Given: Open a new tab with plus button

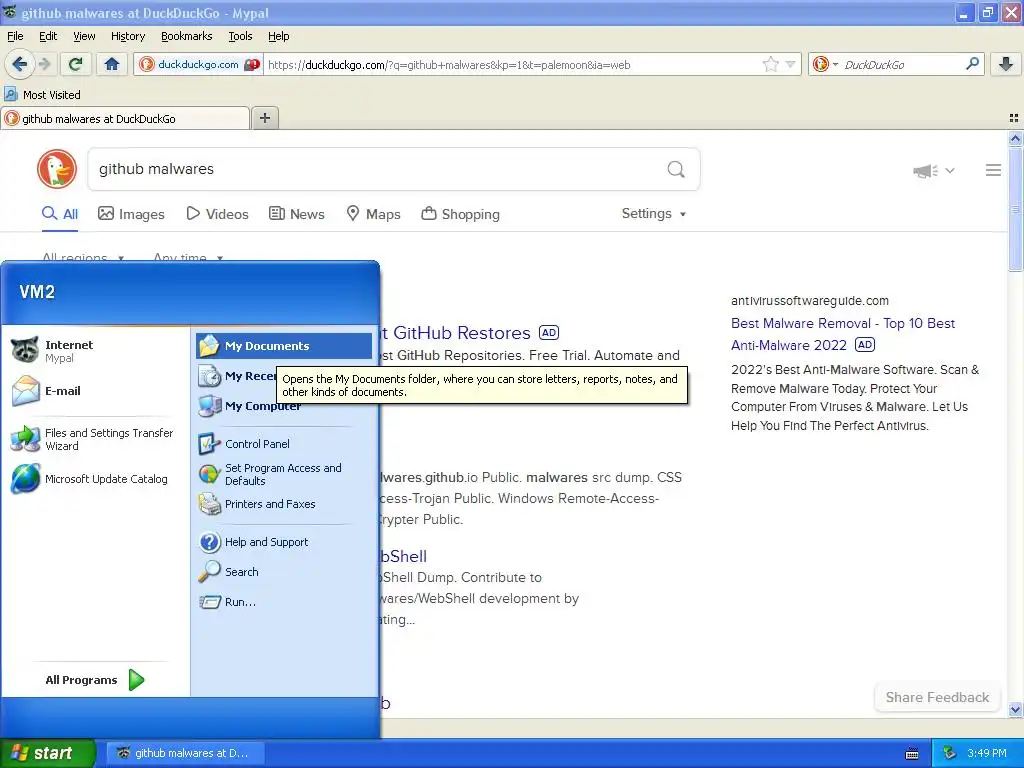Looking at the screenshot, I should pos(264,118).
